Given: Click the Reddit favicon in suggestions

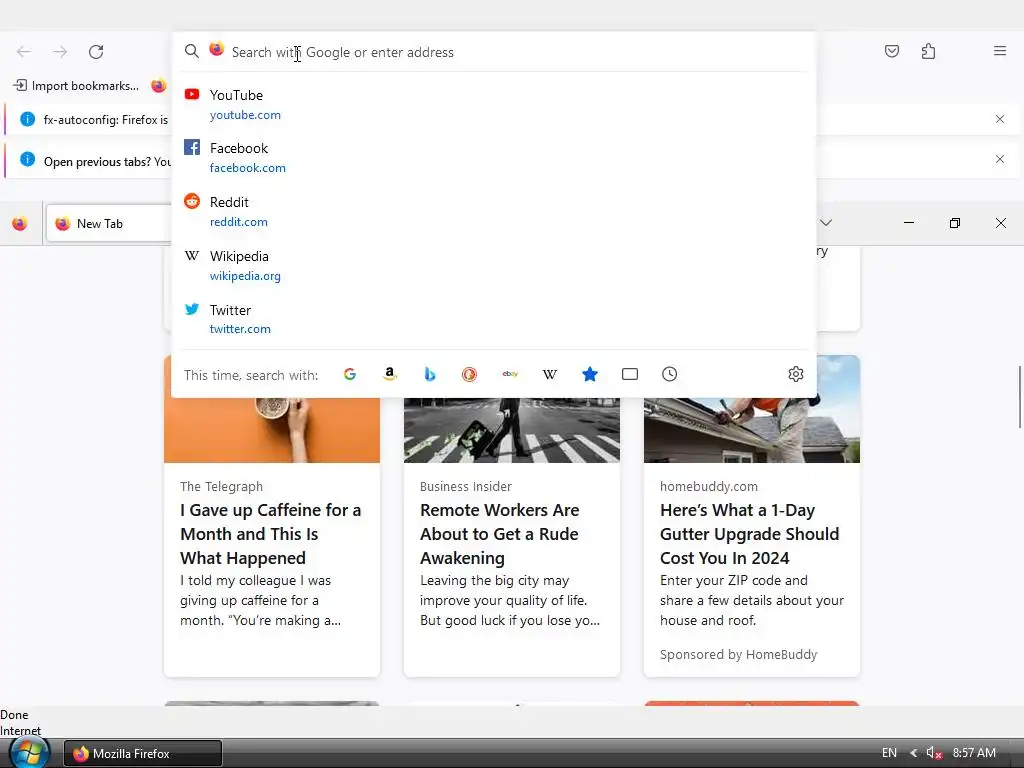Looking at the screenshot, I should 192,200.
